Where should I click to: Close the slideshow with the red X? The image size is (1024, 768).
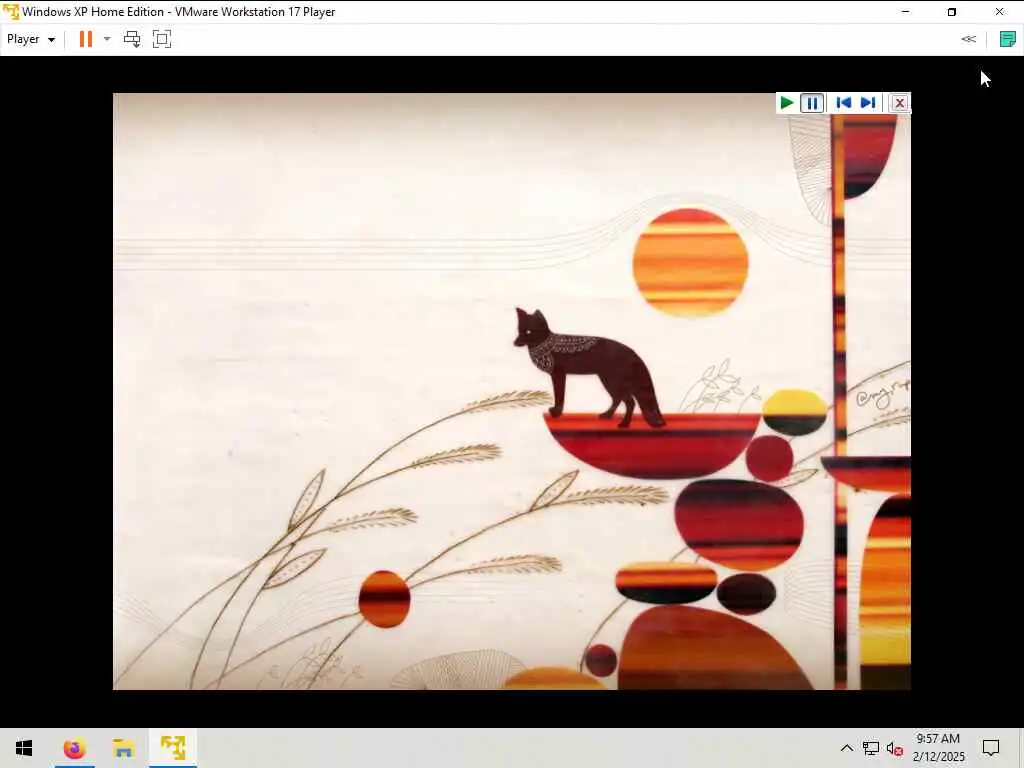tap(899, 103)
